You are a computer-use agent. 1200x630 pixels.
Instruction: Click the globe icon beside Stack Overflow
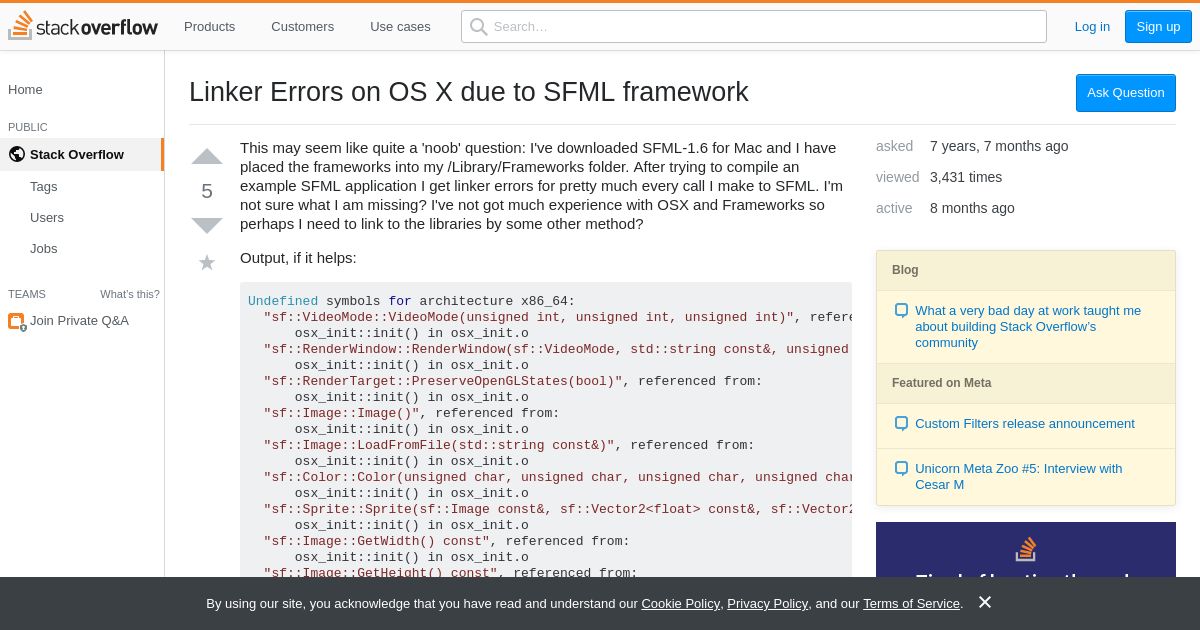pos(16,154)
